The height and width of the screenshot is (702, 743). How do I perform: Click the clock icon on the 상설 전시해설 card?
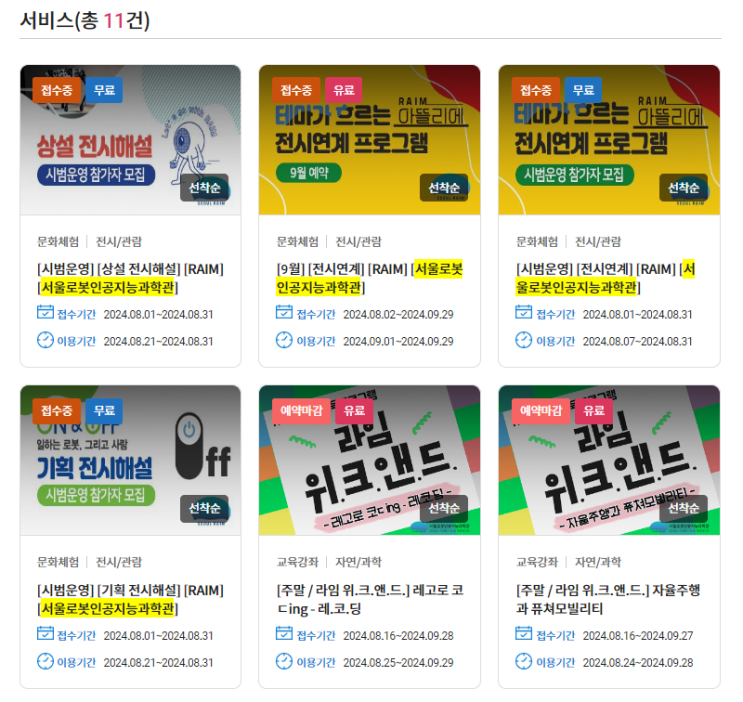click(45, 340)
